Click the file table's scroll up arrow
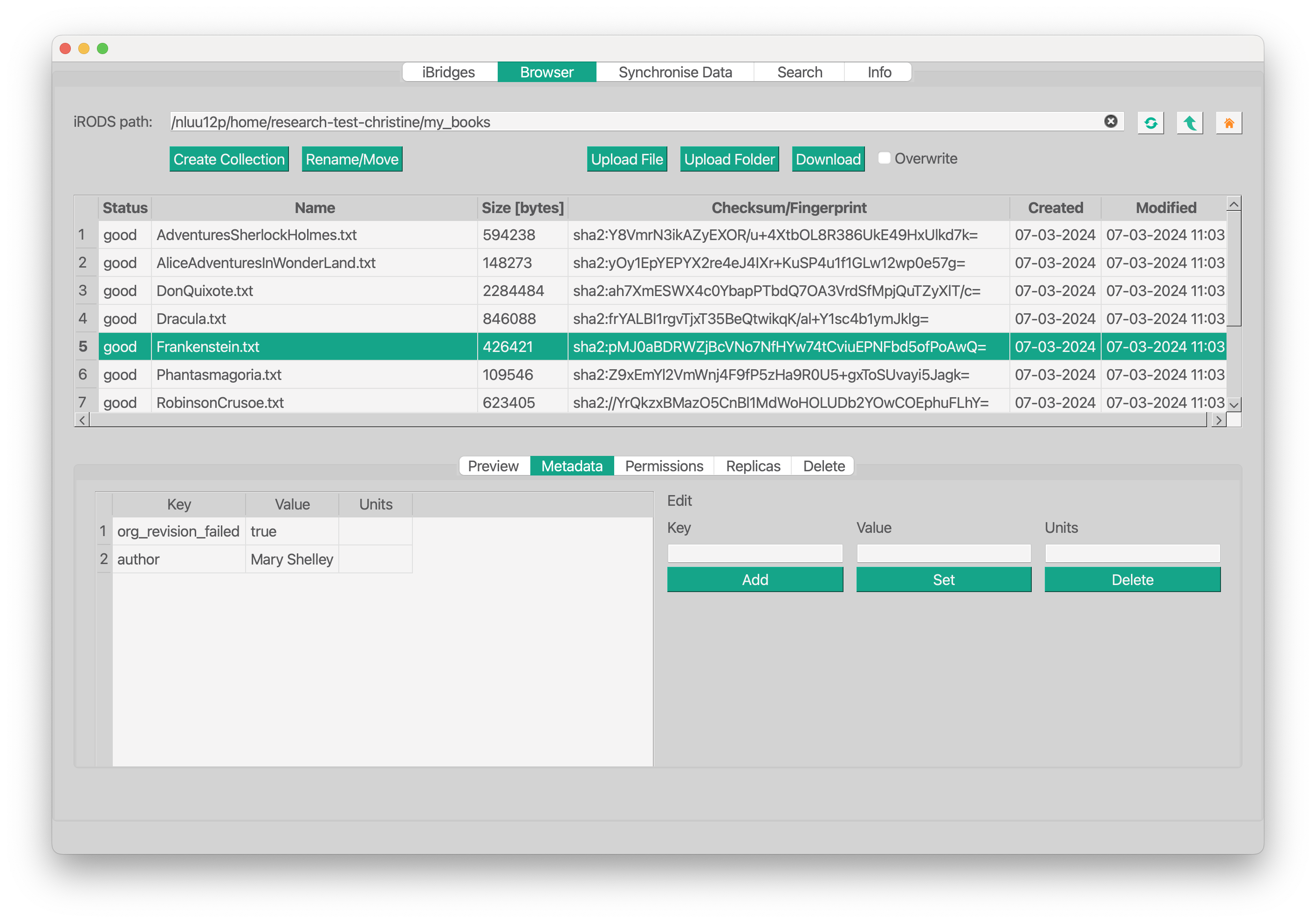The width and height of the screenshot is (1316, 923). [x=1234, y=204]
